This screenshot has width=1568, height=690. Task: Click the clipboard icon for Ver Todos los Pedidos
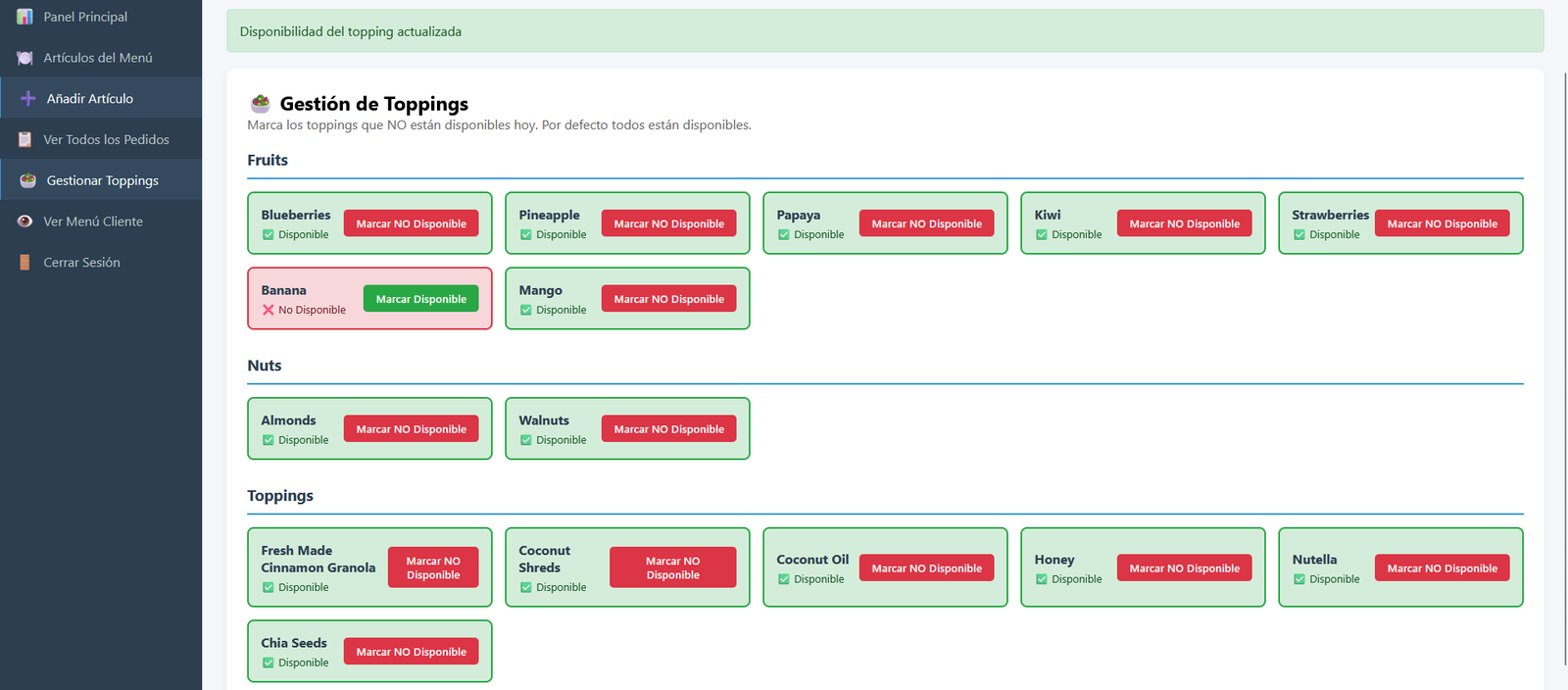24,140
